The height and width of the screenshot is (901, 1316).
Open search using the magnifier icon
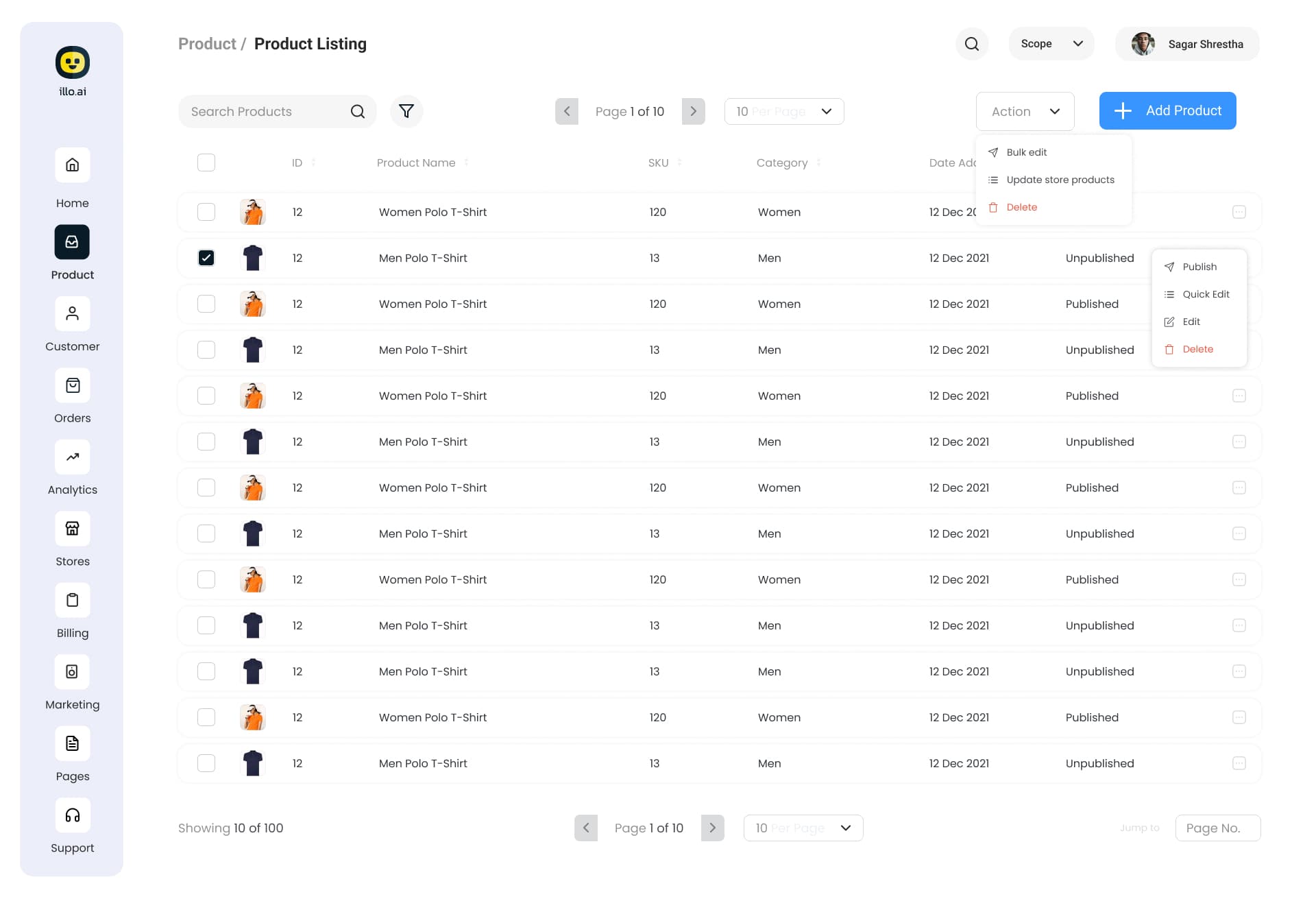click(x=972, y=43)
